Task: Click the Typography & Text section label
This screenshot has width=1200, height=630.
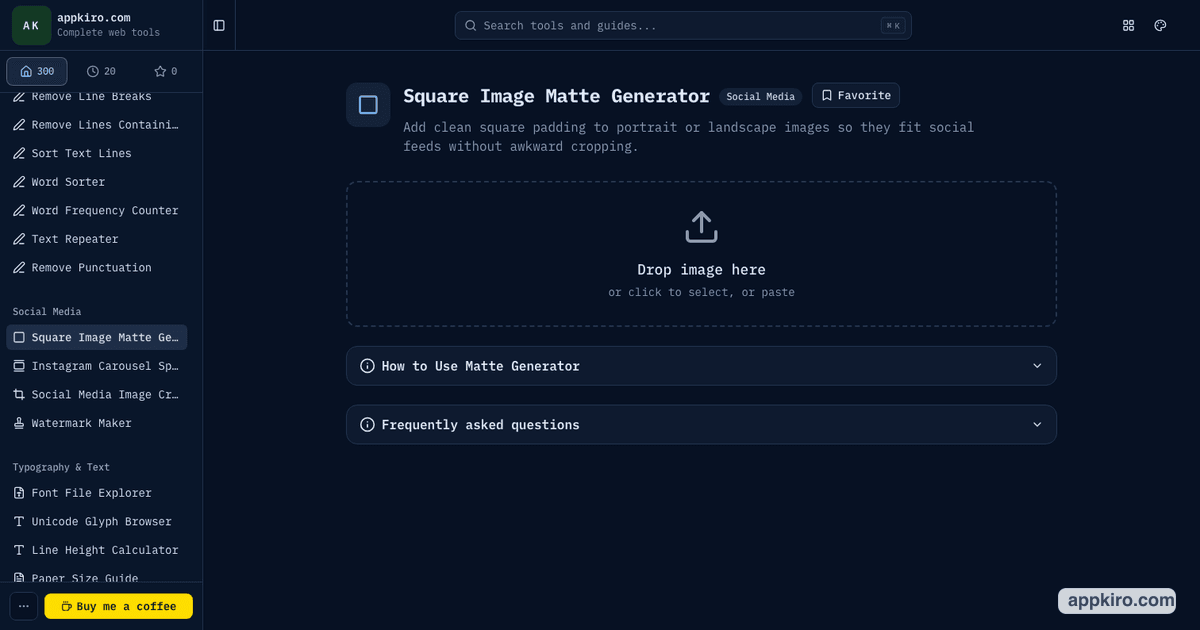Action: click(x=61, y=467)
